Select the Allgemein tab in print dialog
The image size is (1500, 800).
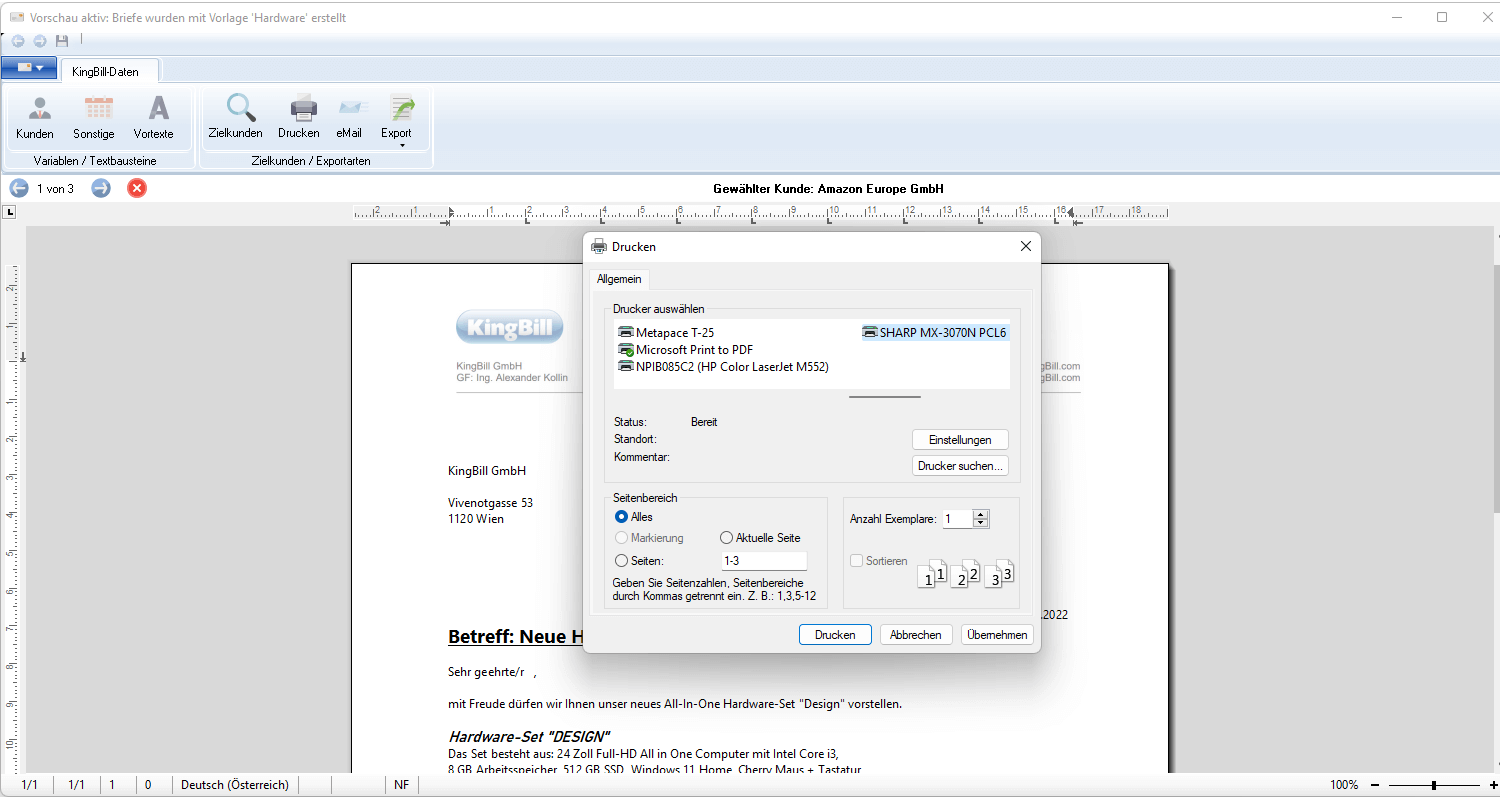point(619,279)
